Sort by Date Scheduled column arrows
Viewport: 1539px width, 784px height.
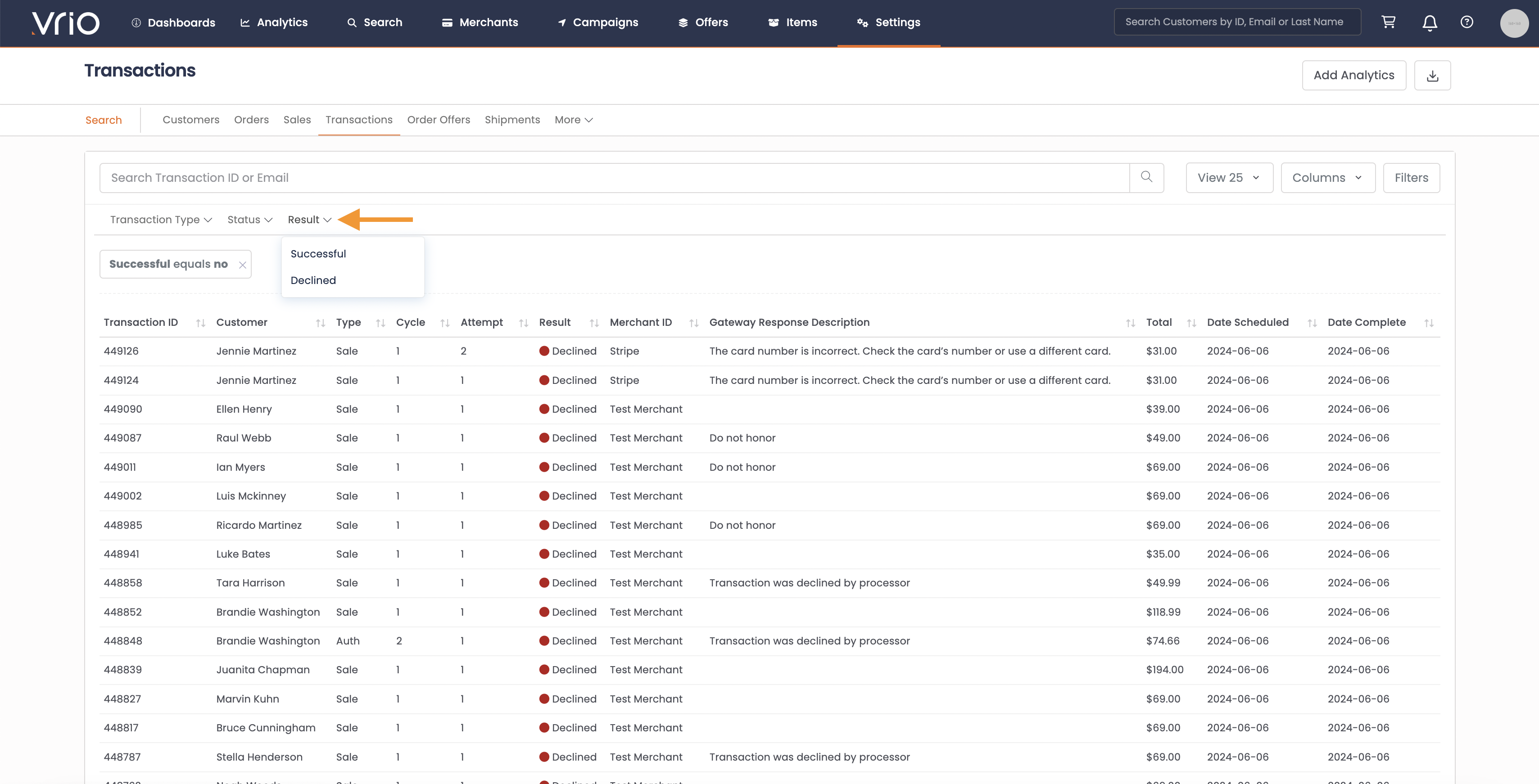tap(1312, 323)
